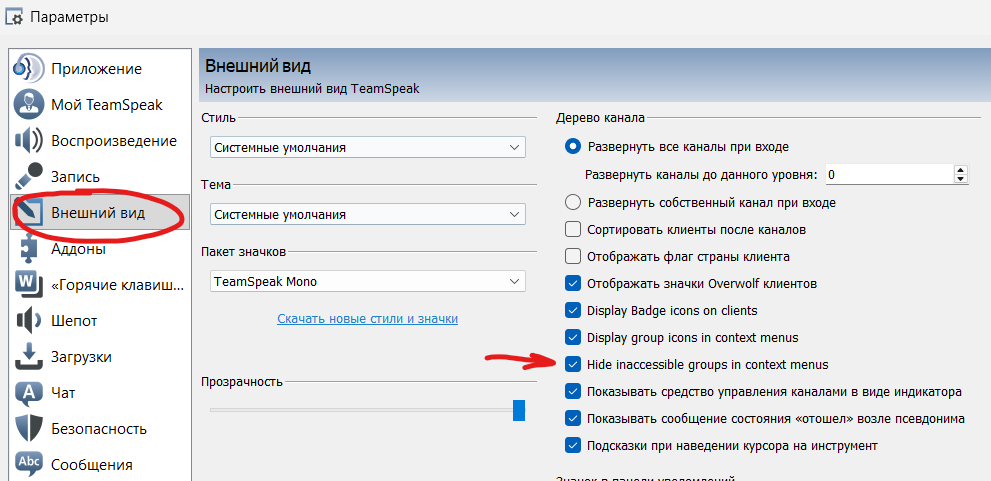Click the Приложение sidebar icon
991x481 pixels.
click(x=28, y=68)
